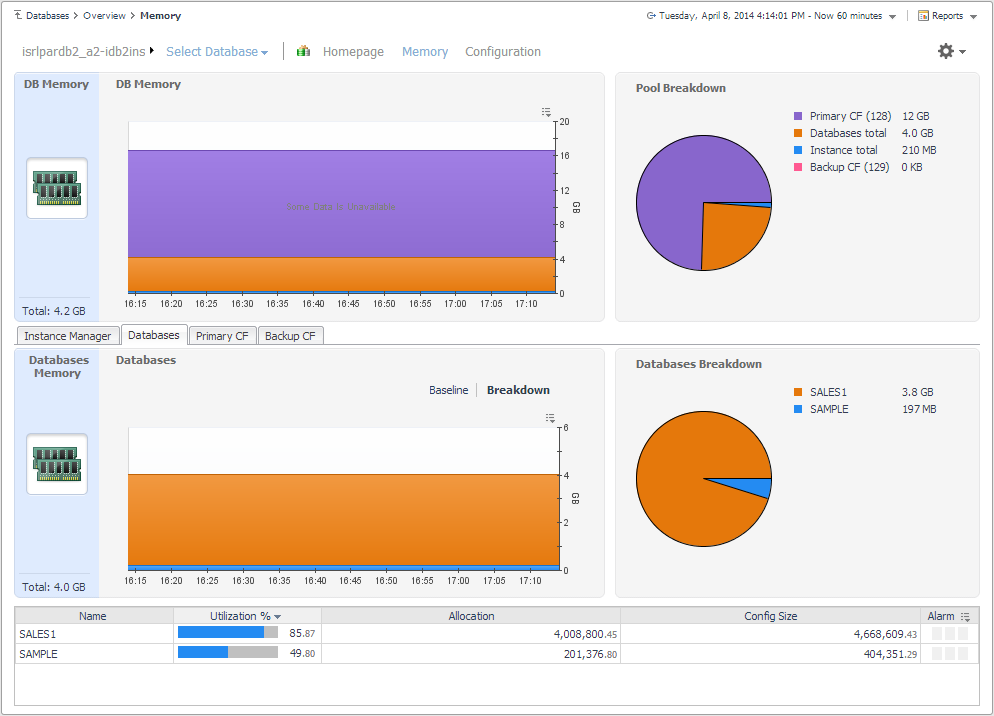Screen dimensions: 994x716
Task: Switch chart to Baseline view
Action: coord(448,390)
